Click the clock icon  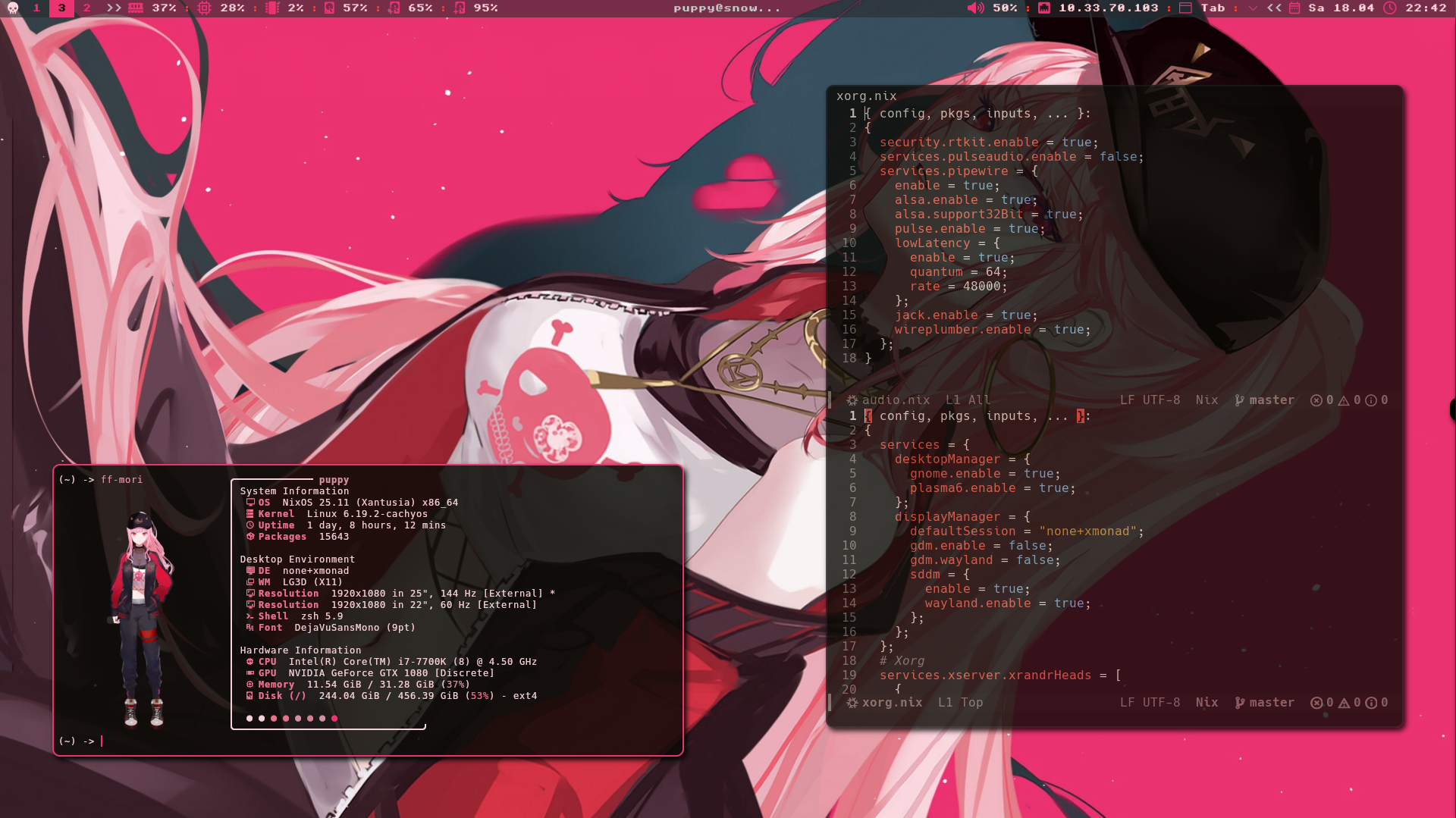tap(1390, 8)
